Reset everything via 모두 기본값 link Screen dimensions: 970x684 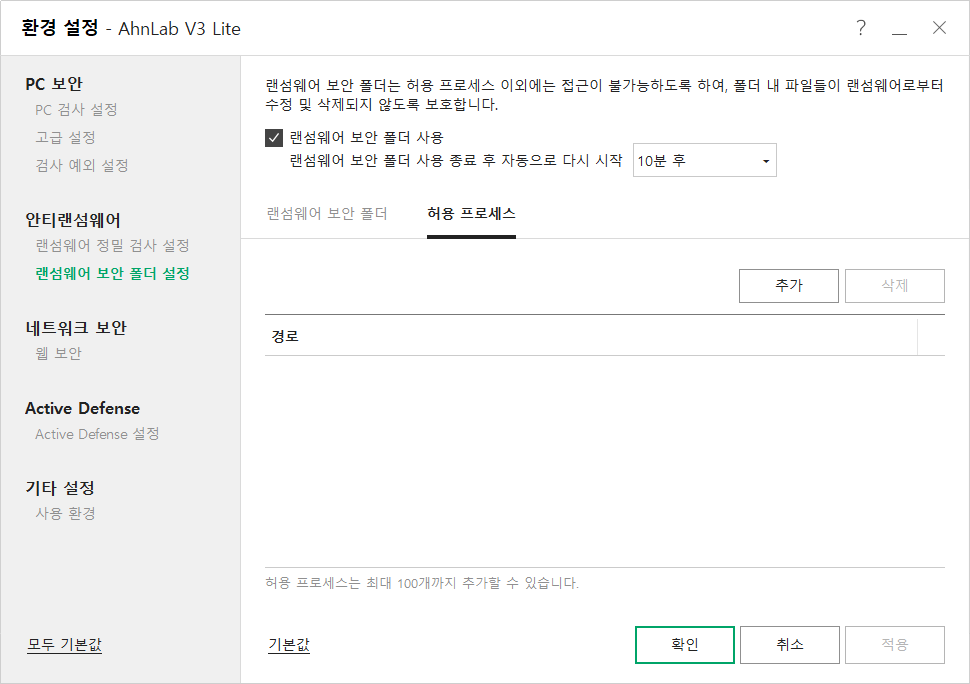tap(64, 644)
